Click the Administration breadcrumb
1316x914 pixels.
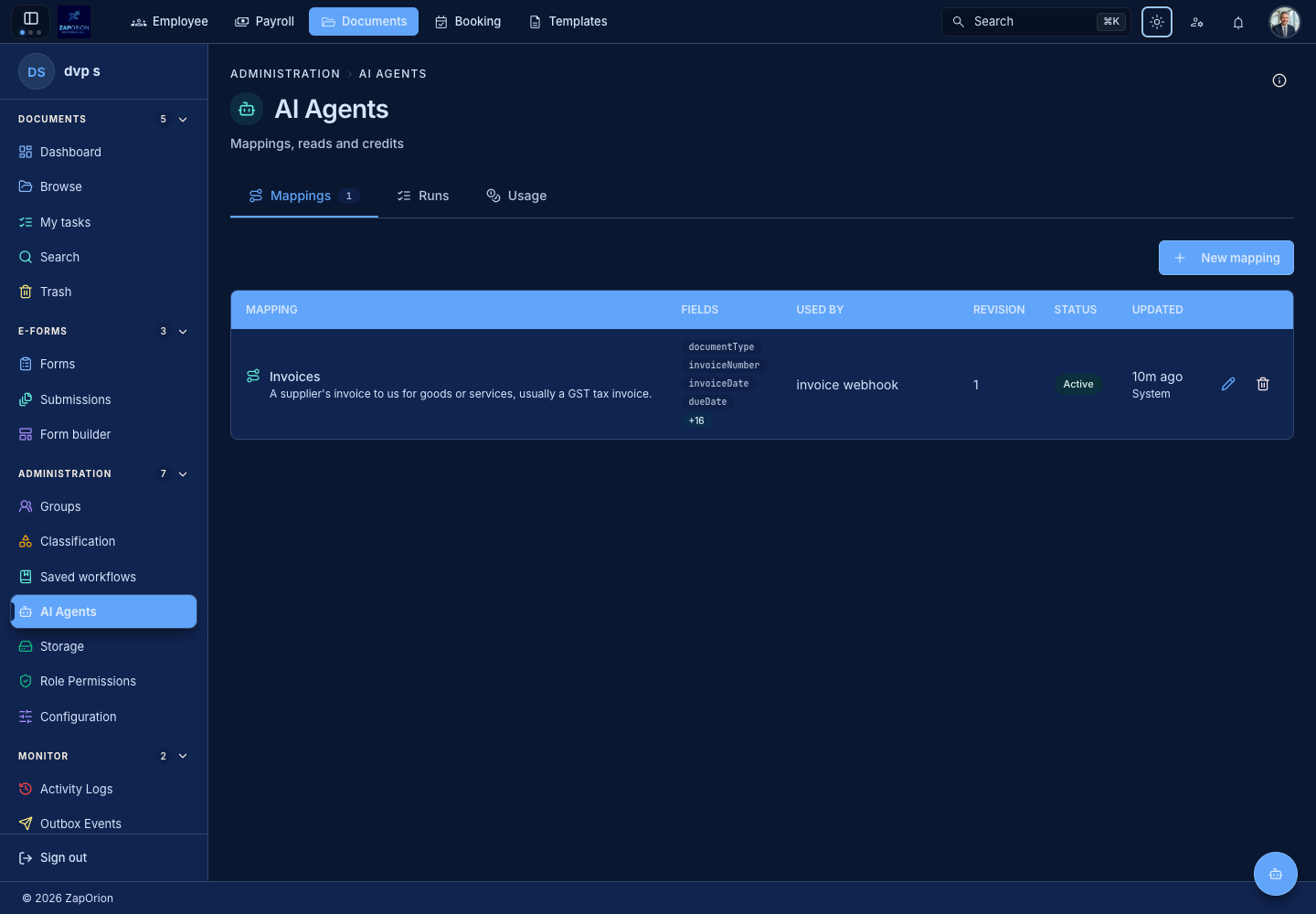pyautogui.click(x=285, y=74)
